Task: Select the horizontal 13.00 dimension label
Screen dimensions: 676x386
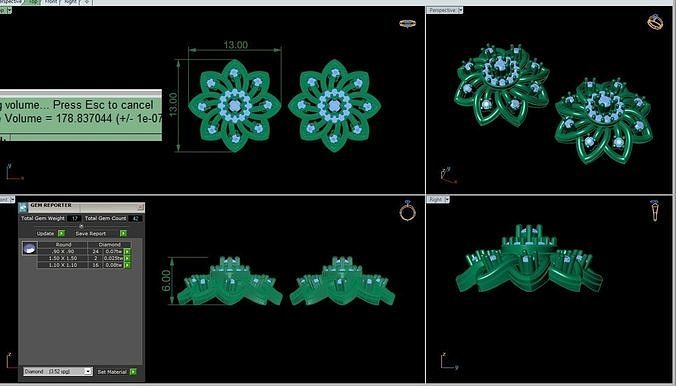Action: [x=235, y=45]
